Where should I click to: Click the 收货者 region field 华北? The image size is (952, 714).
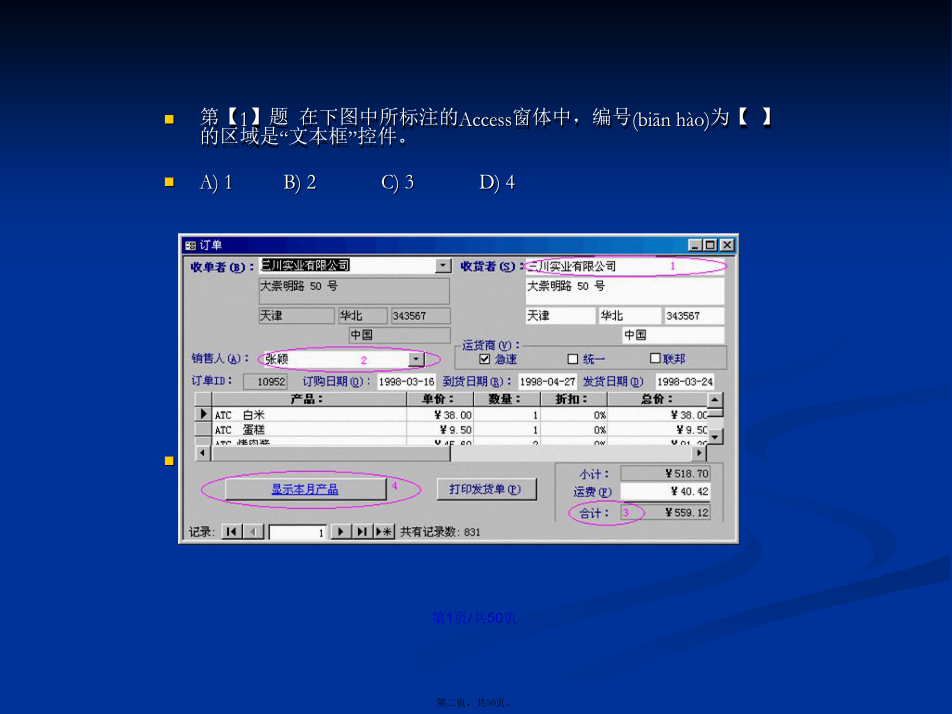point(630,316)
